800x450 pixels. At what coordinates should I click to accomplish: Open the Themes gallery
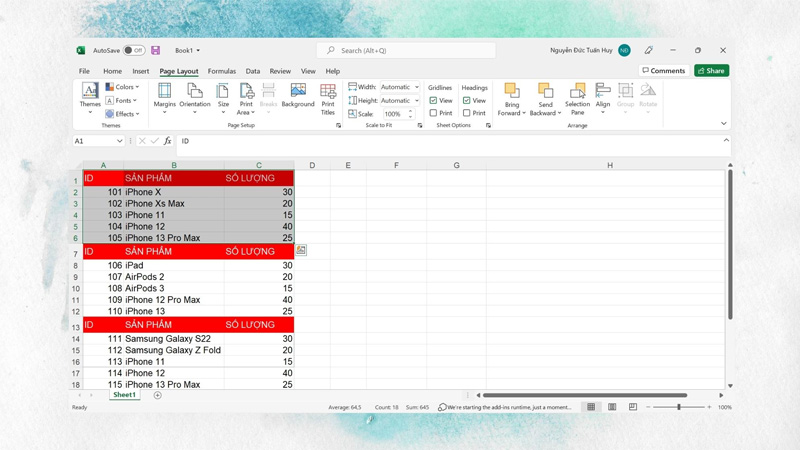pyautogui.click(x=90, y=97)
